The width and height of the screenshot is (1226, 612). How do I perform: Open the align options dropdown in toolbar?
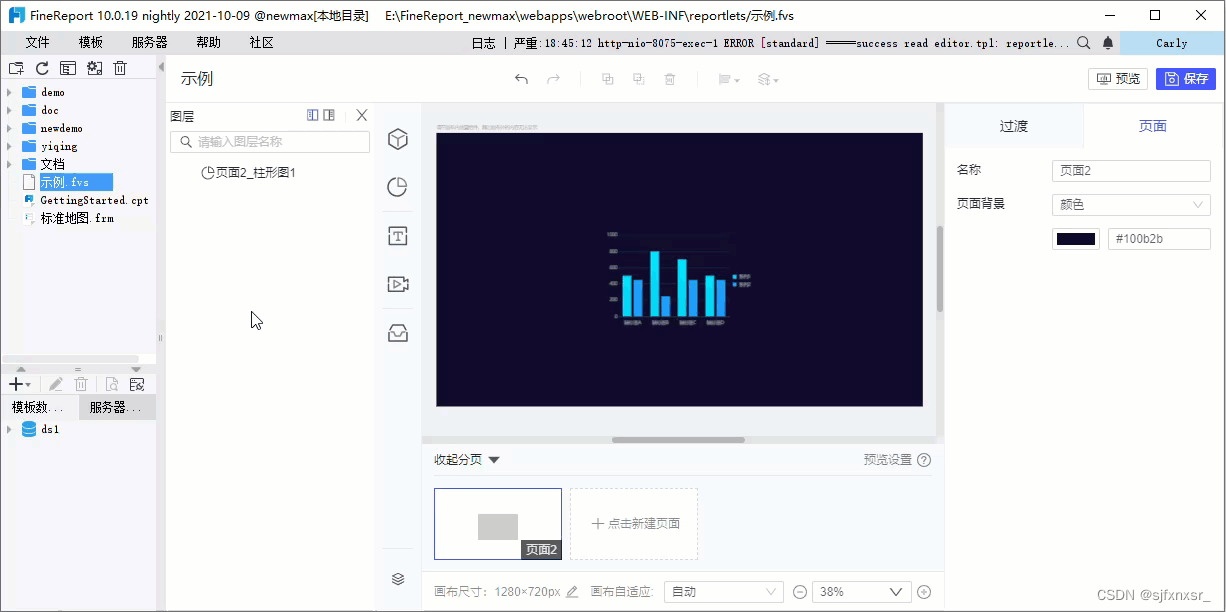tap(728, 79)
